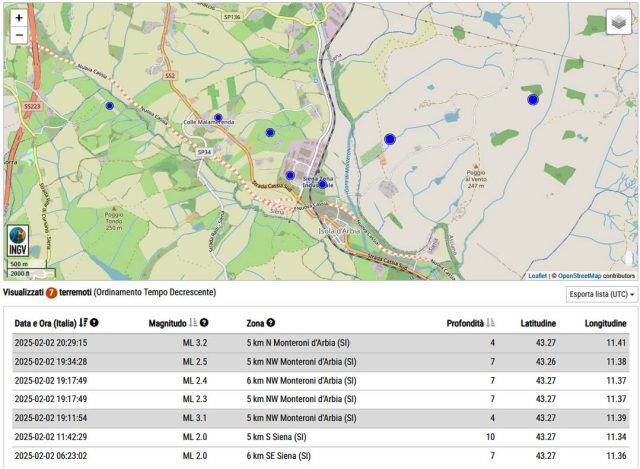Click depth value 10
The image size is (640, 469).
490,437
